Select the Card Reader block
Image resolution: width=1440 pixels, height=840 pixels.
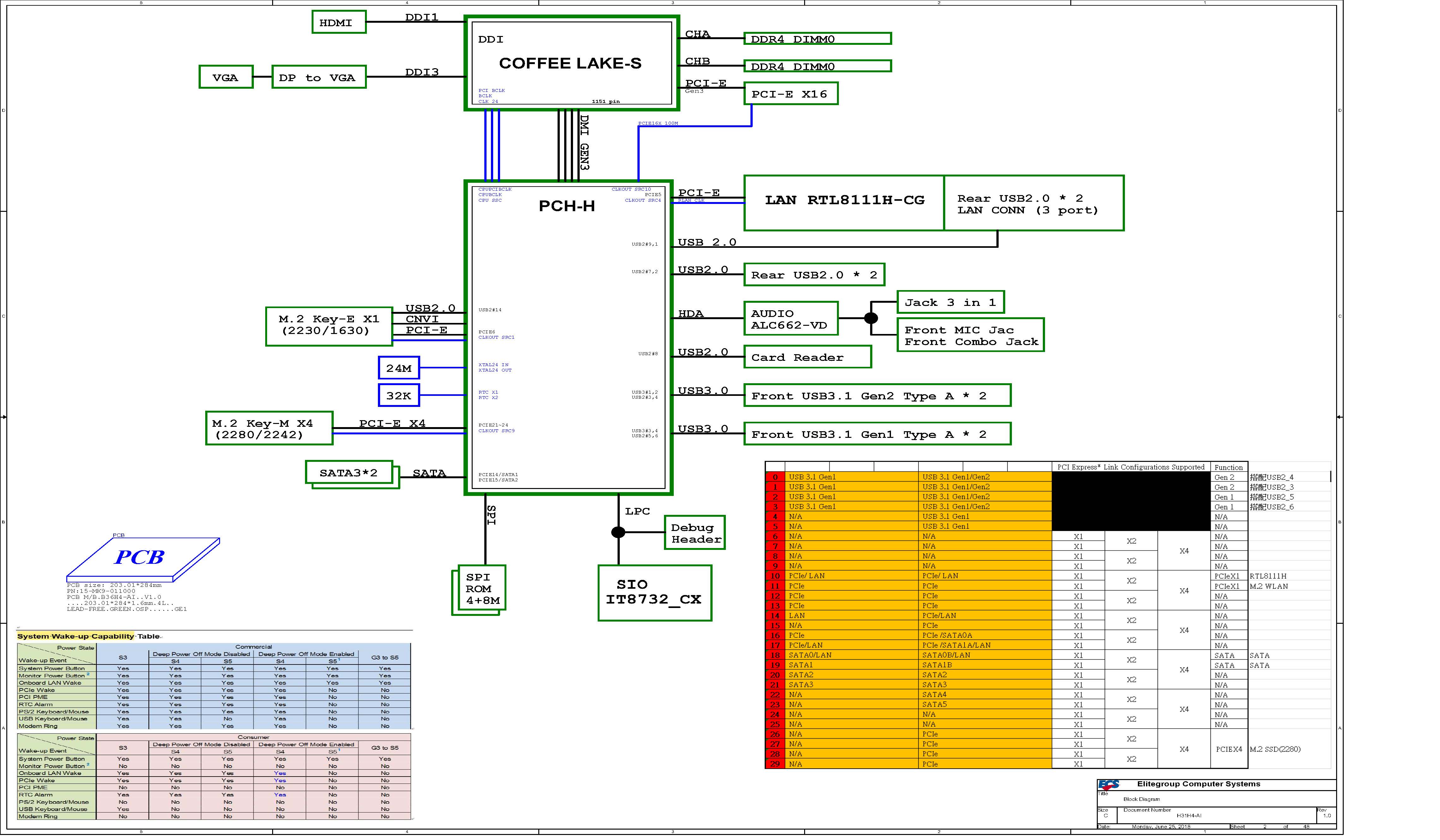(807, 357)
